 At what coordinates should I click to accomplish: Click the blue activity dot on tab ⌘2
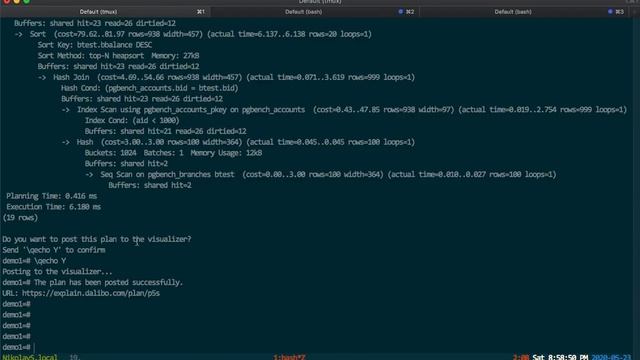[x=400, y=12]
